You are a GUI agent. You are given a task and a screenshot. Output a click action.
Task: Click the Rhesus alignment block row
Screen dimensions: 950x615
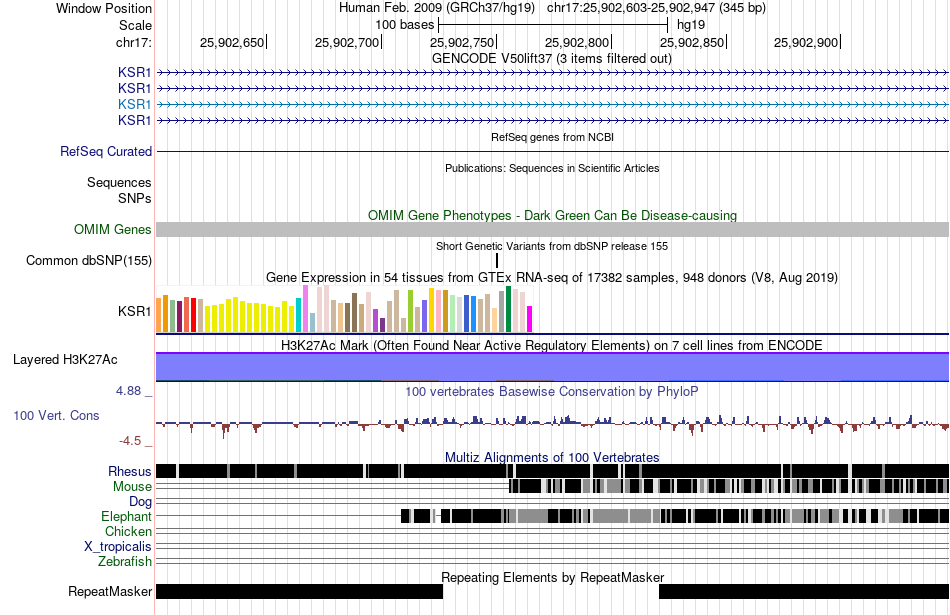553,471
